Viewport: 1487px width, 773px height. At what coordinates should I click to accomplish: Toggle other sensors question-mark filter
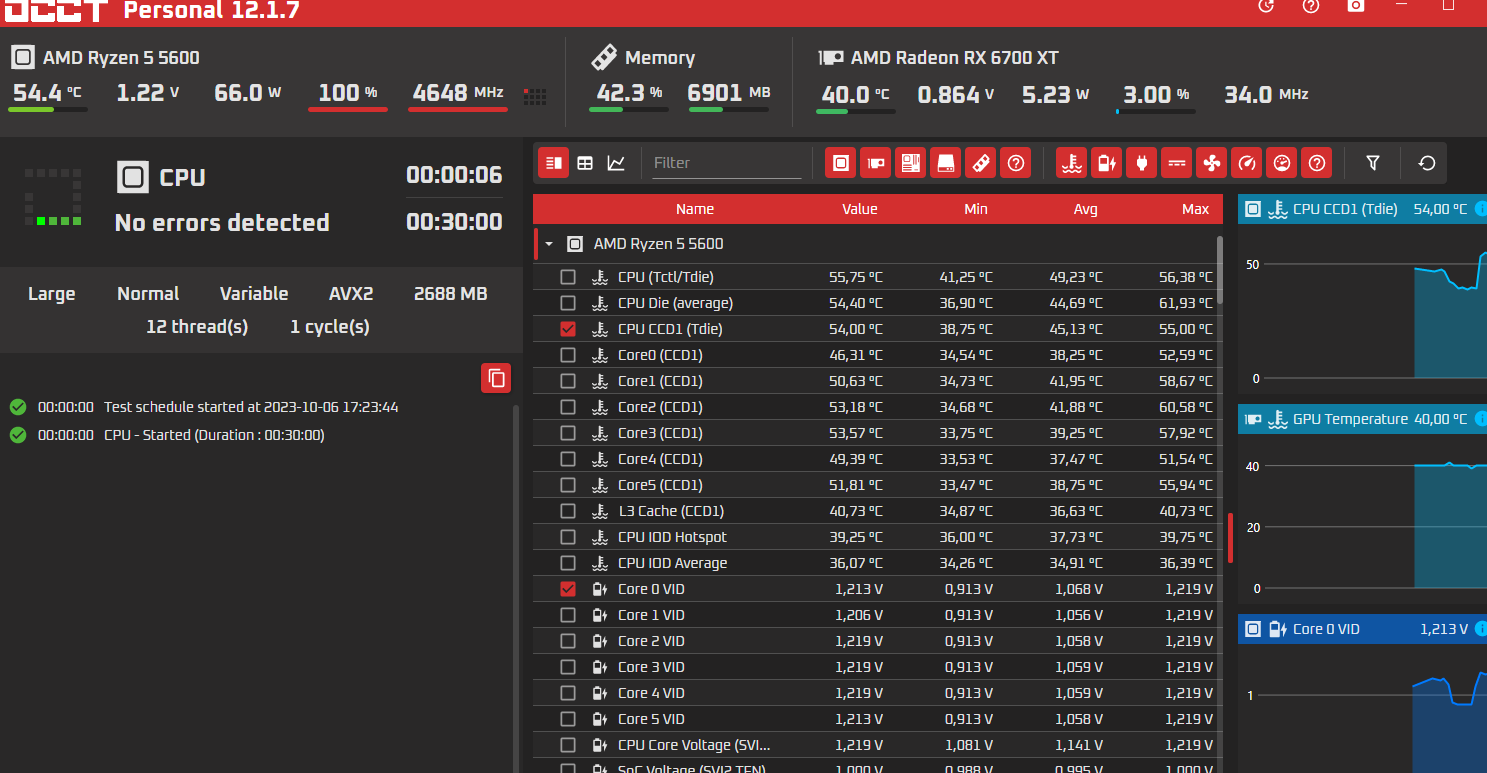1317,163
